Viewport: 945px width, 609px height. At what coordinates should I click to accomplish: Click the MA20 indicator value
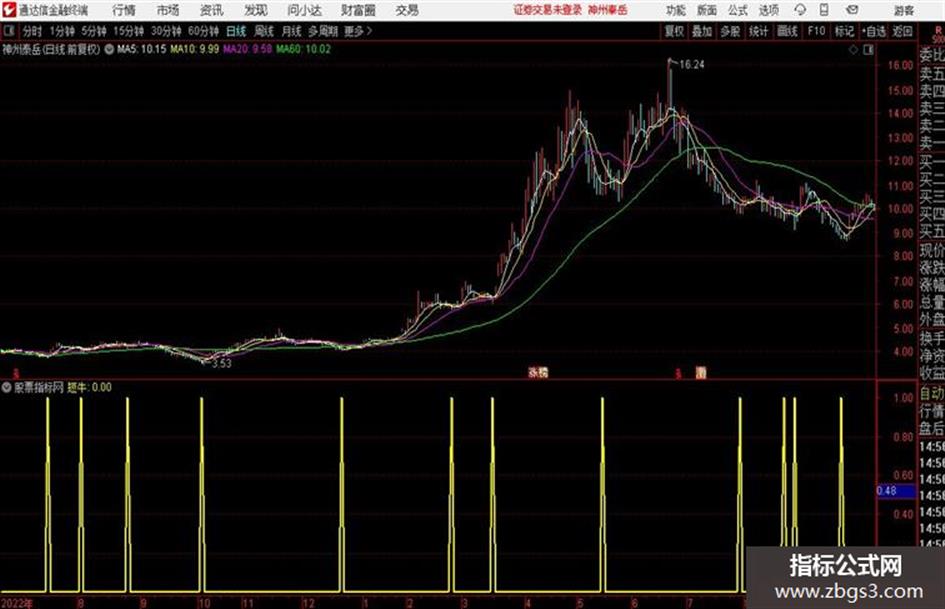pyautogui.click(x=248, y=49)
